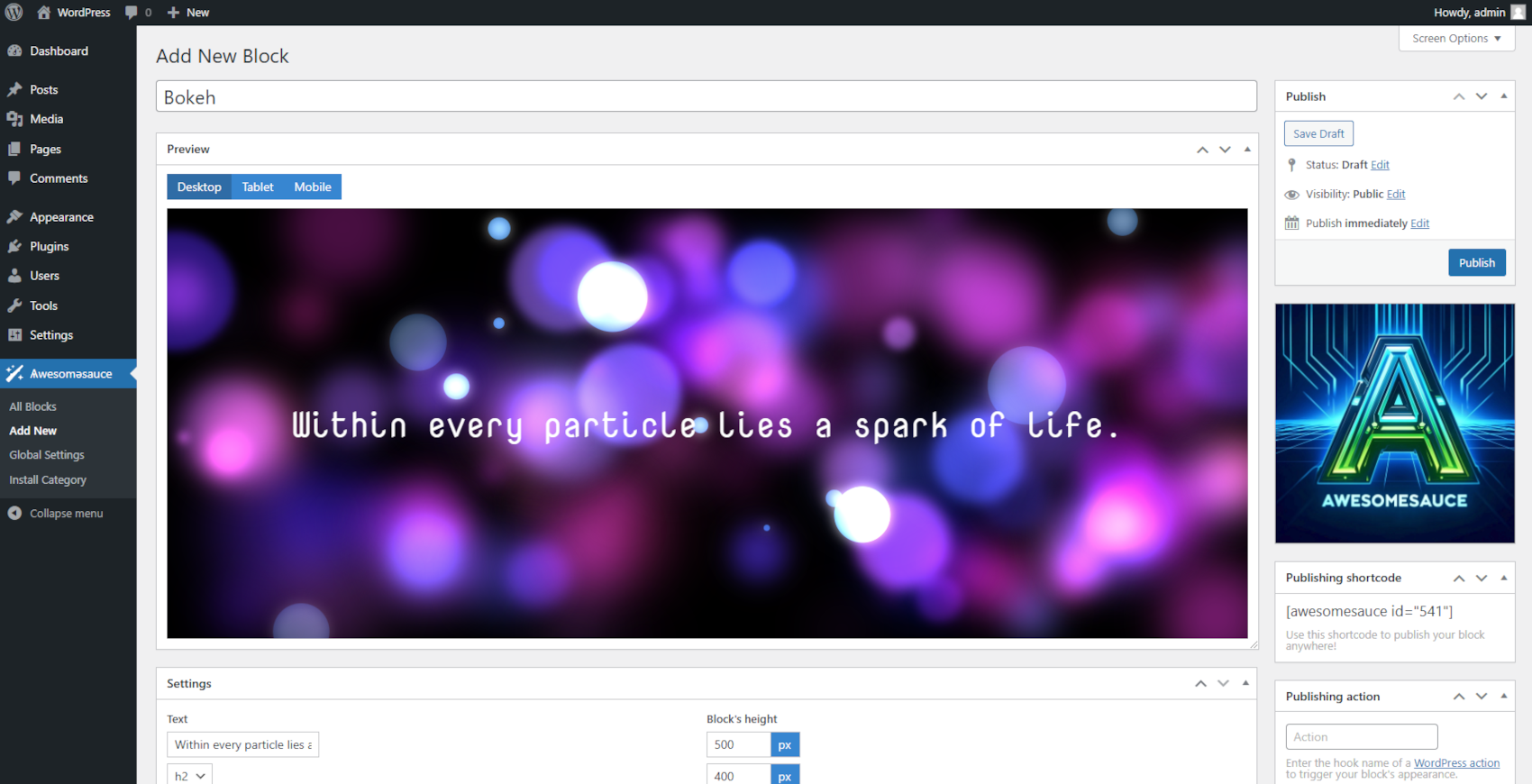1532x784 pixels.
Task: Move Settings panel up
Action: (x=1200, y=684)
